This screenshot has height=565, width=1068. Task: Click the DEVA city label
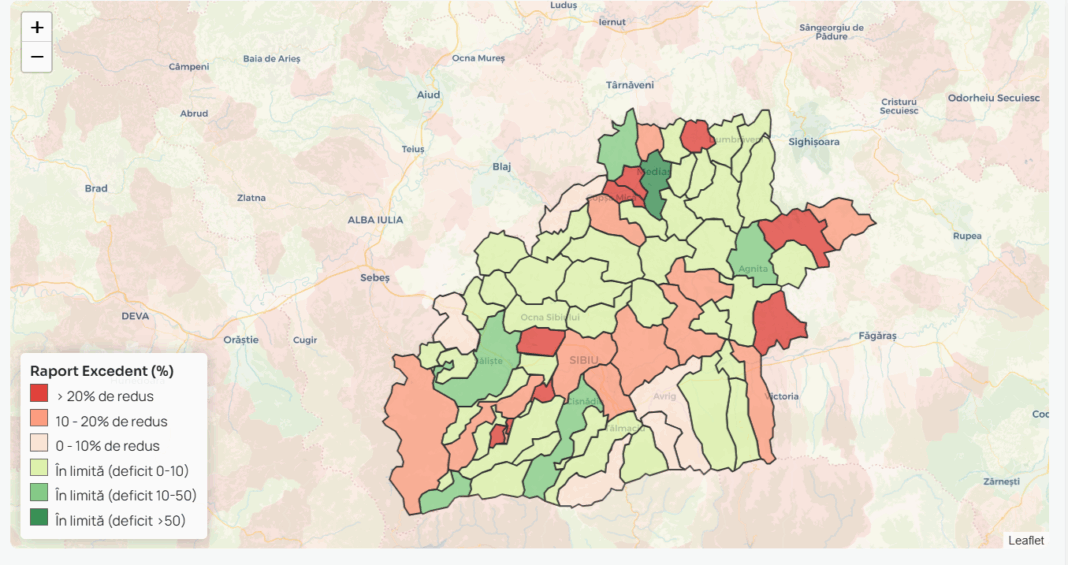tap(135, 315)
